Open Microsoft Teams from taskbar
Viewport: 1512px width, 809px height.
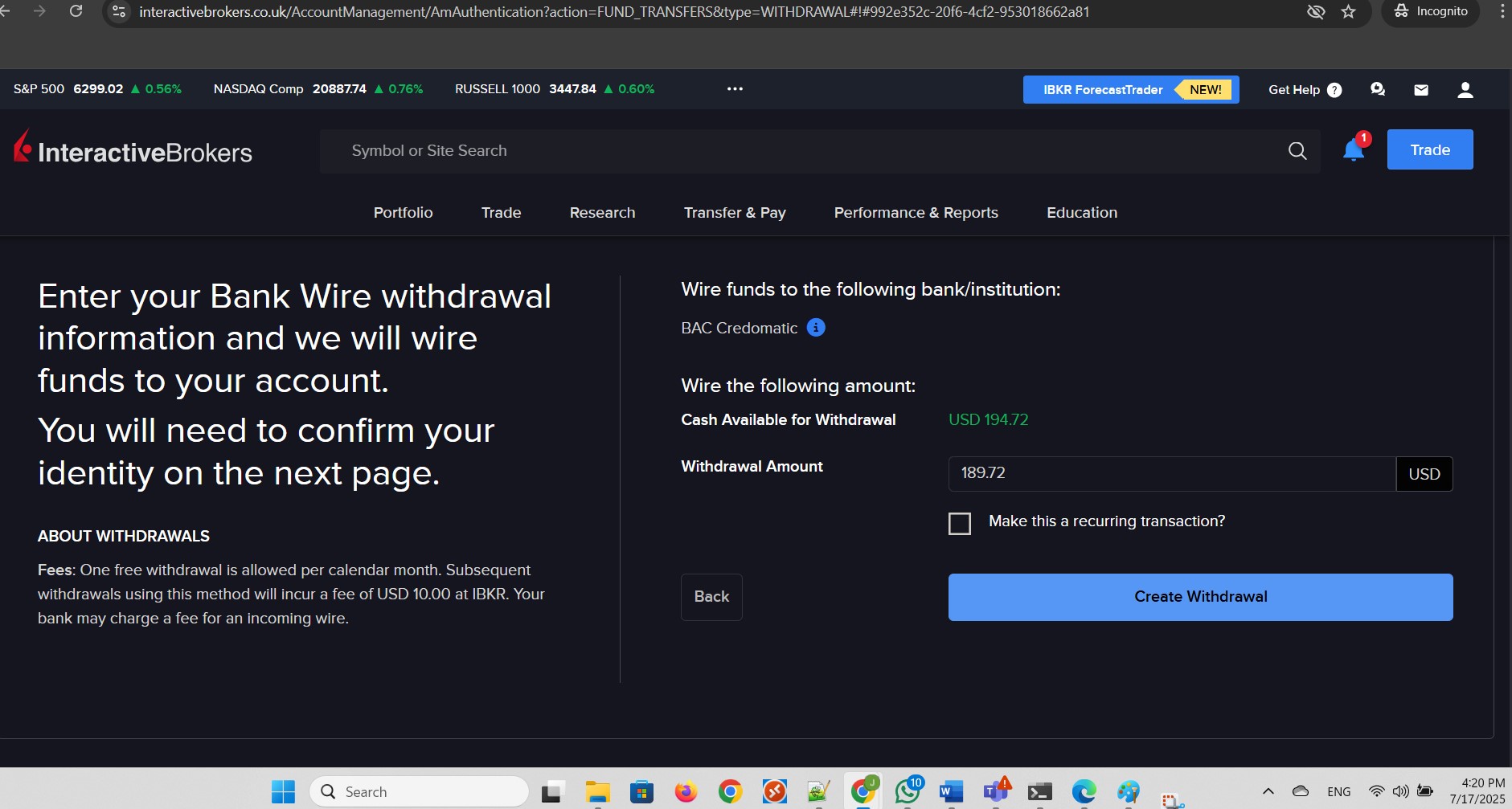coord(997,792)
